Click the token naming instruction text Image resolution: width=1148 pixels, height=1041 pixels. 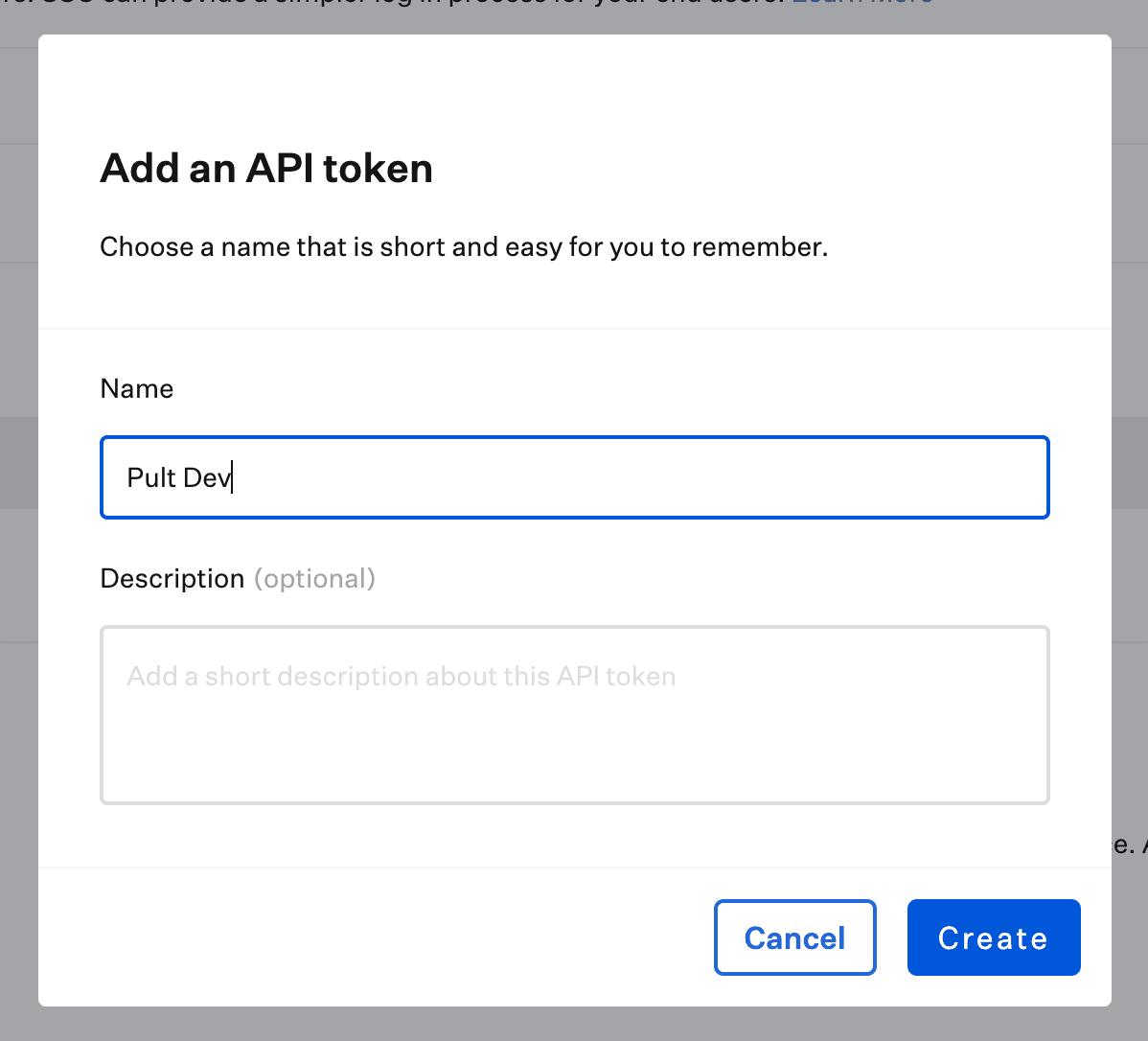click(x=464, y=246)
